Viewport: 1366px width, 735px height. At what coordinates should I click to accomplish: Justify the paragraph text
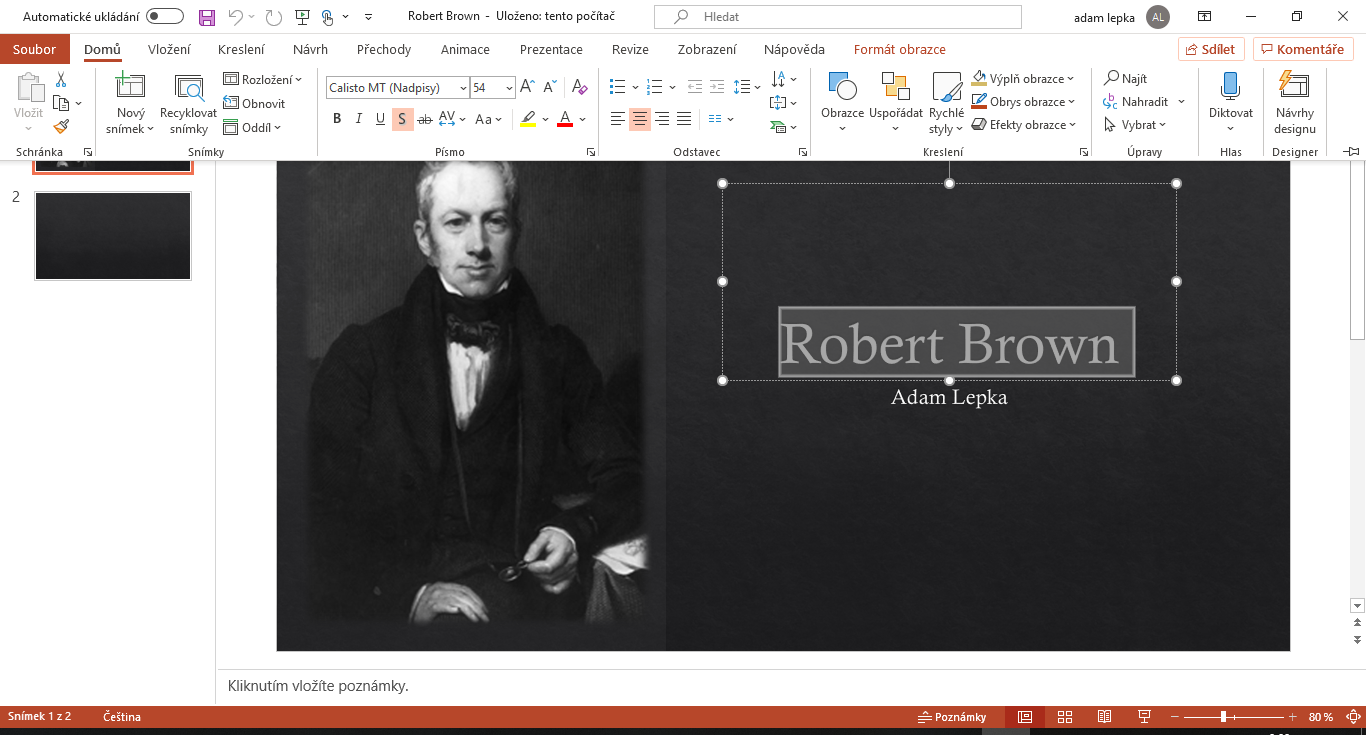click(x=684, y=119)
